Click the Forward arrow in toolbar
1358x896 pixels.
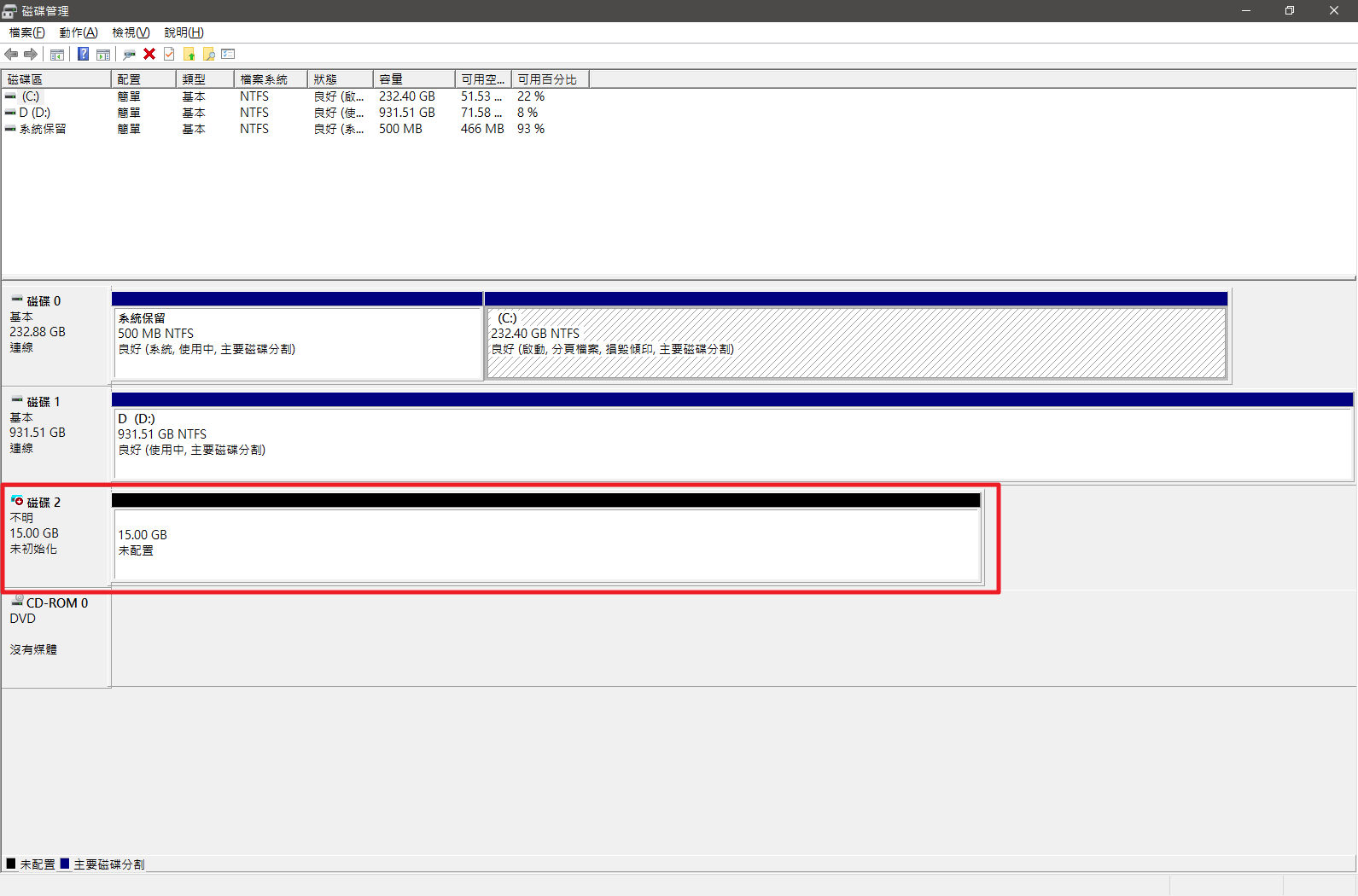tap(31, 55)
